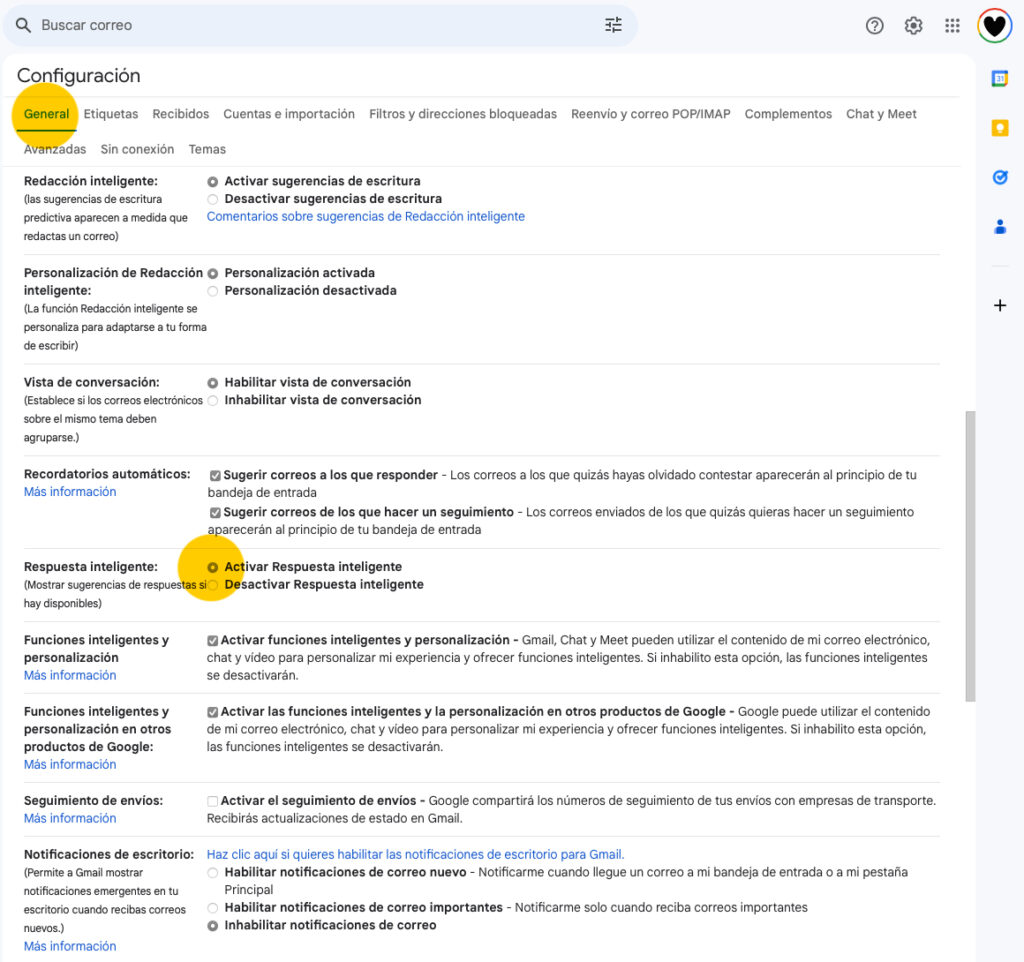The height and width of the screenshot is (962, 1024).
Task: Open the Complementos tab
Action: [x=788, y=114]
